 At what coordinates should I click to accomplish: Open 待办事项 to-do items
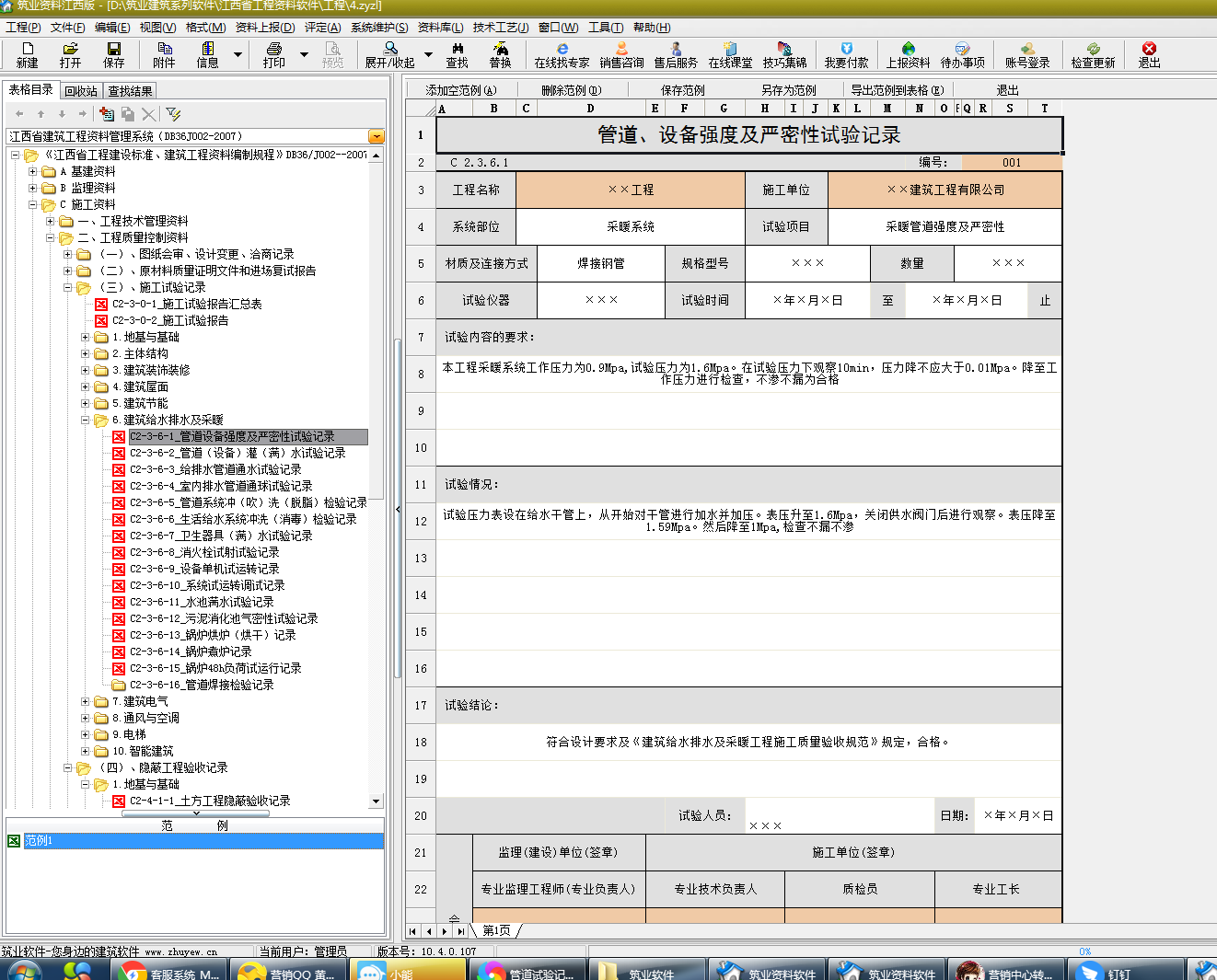[962, 54]
